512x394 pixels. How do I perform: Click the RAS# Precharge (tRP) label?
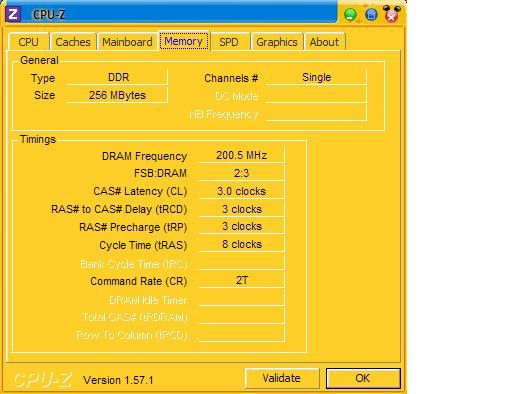tap(133, 227)
